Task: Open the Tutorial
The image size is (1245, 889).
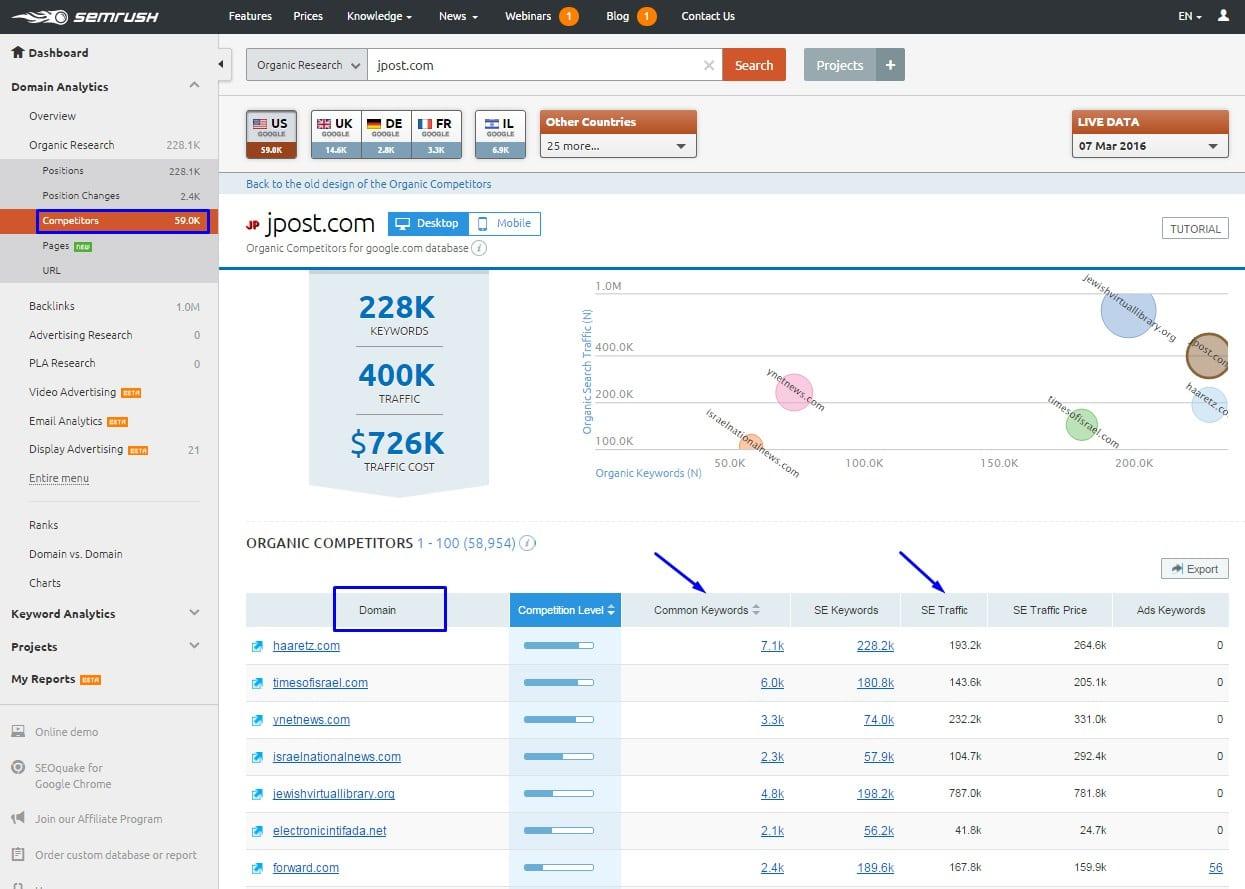Action: pyautogui.click(x=1195, y=229)
